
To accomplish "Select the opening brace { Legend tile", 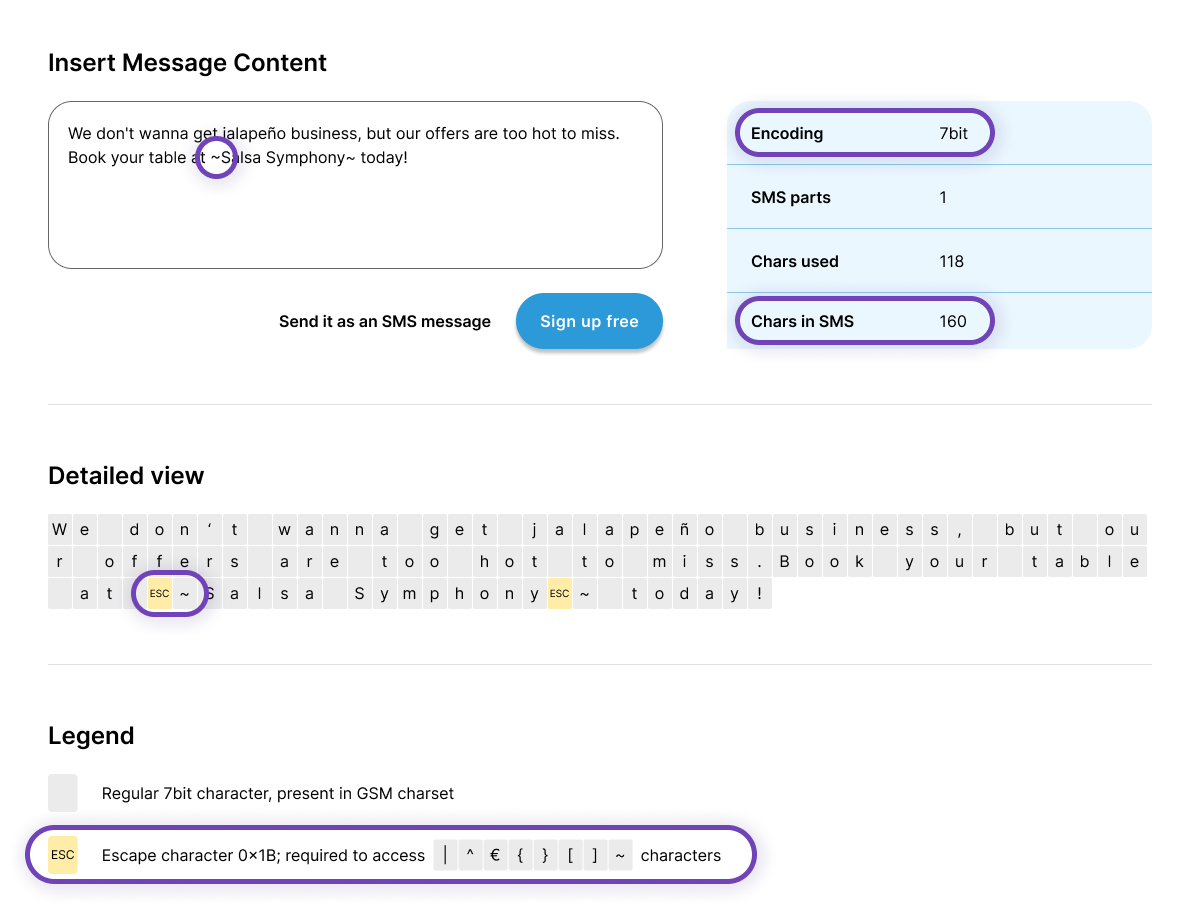I will pyautogui.click(x=520, y=855).
